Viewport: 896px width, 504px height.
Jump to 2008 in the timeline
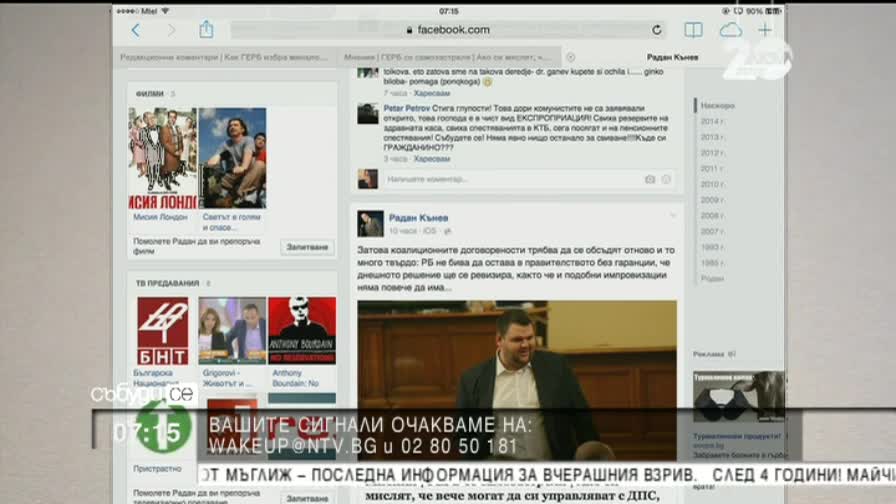[712, 215]
